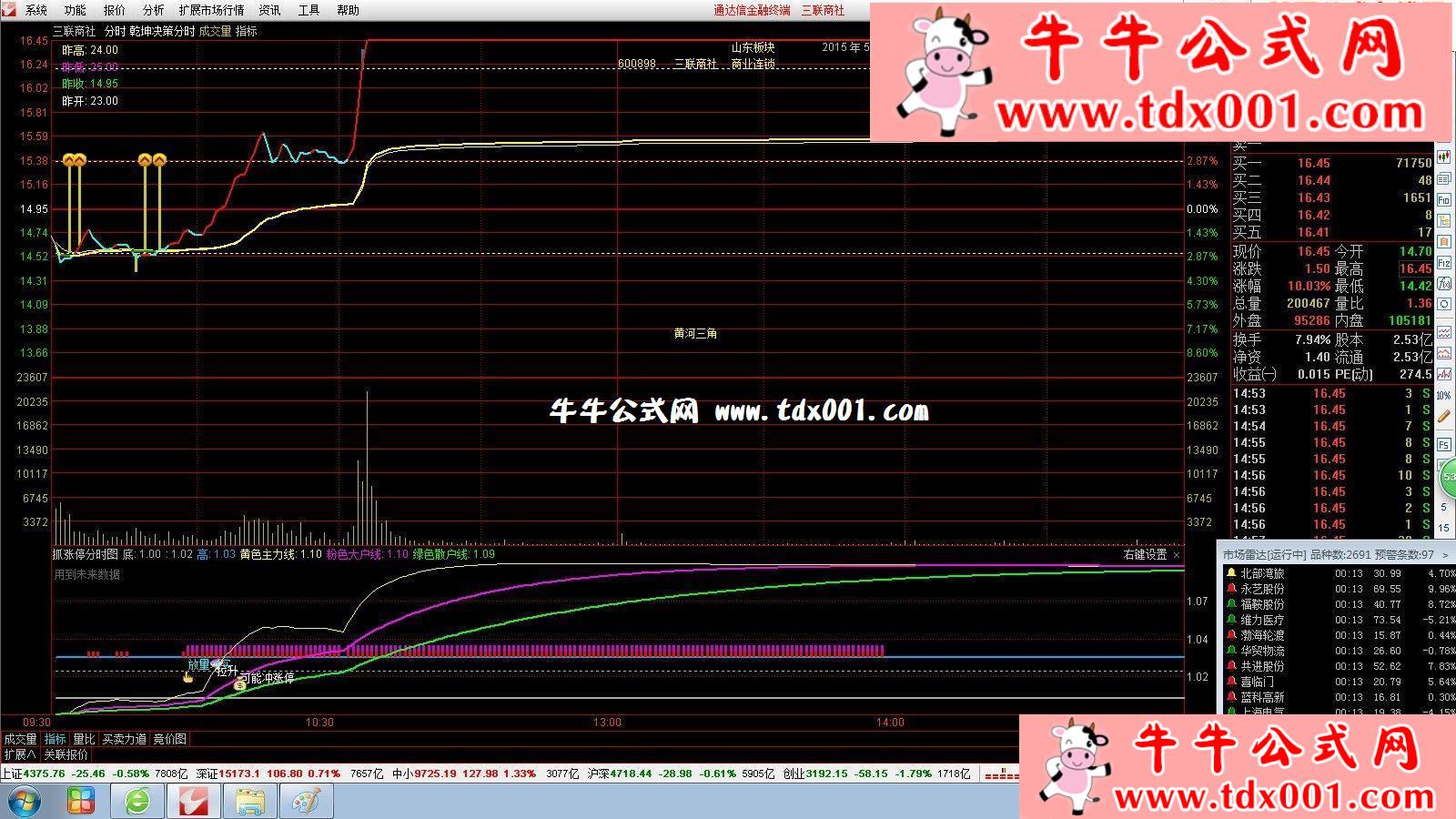This screenshot has width=1456, height=819.
Task: Switch to the 成交量 bottom tab
Action: coord(21,740)
